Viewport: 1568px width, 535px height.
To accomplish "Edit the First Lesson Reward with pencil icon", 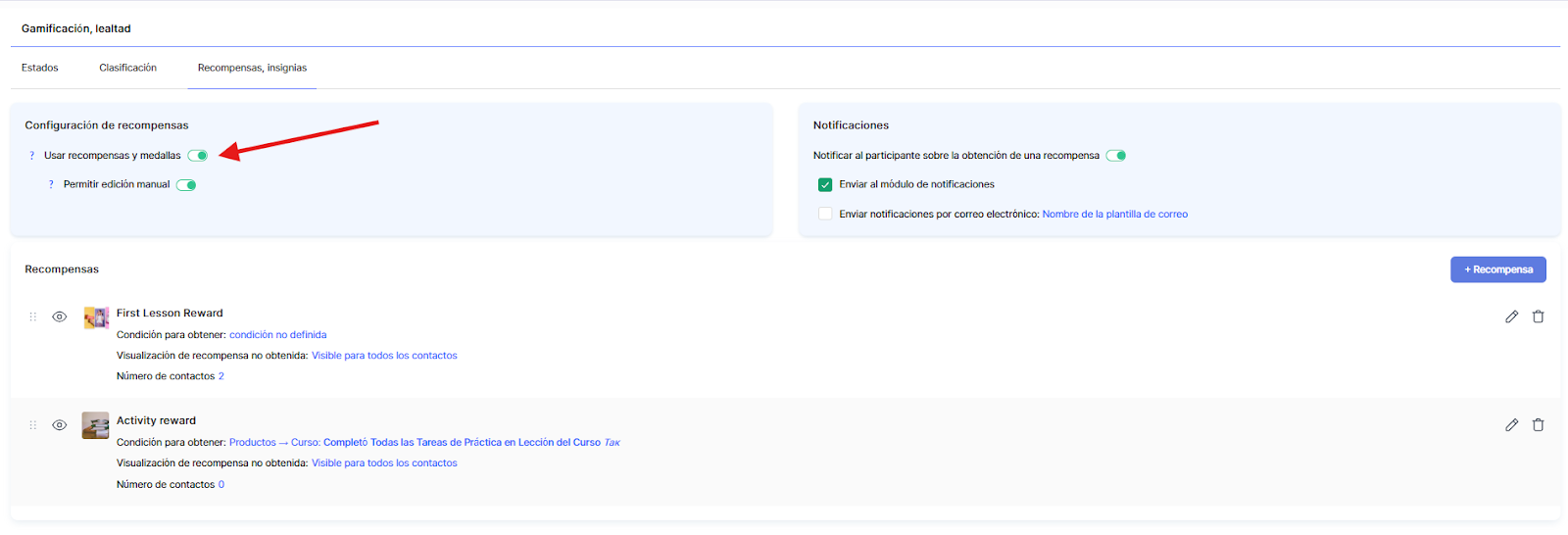I will (1511, 316).
